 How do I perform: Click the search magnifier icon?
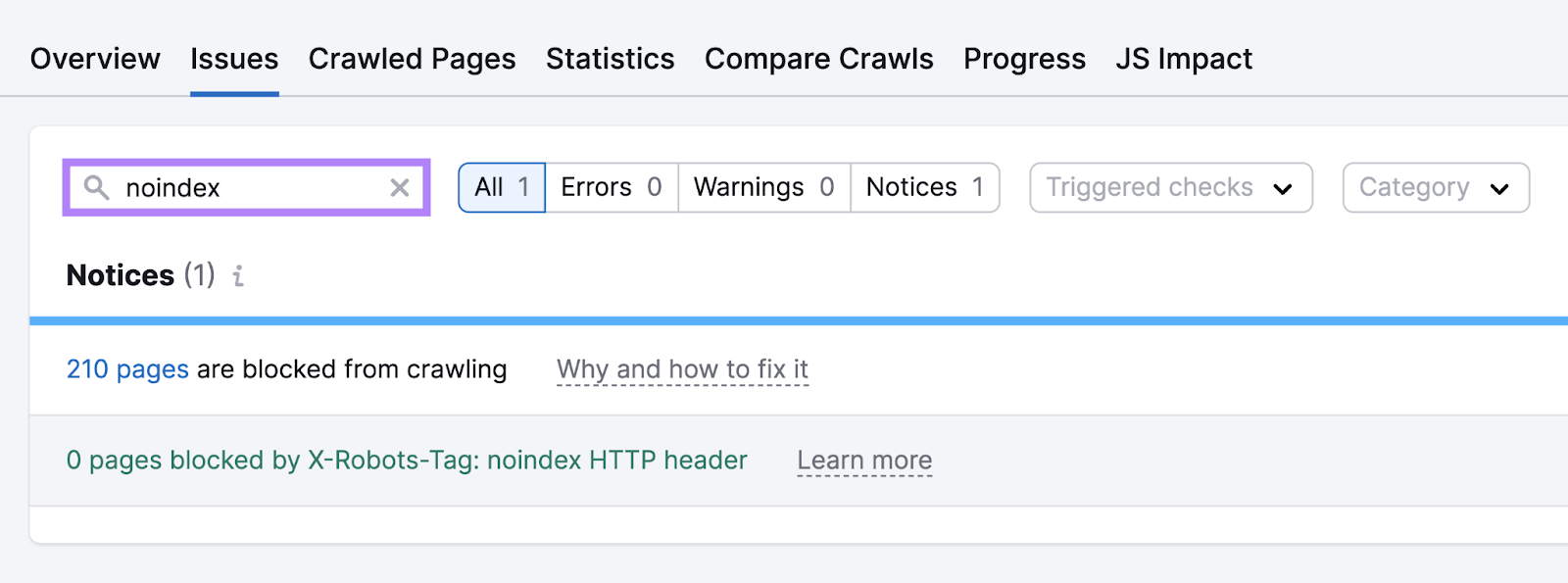[96, 187]
